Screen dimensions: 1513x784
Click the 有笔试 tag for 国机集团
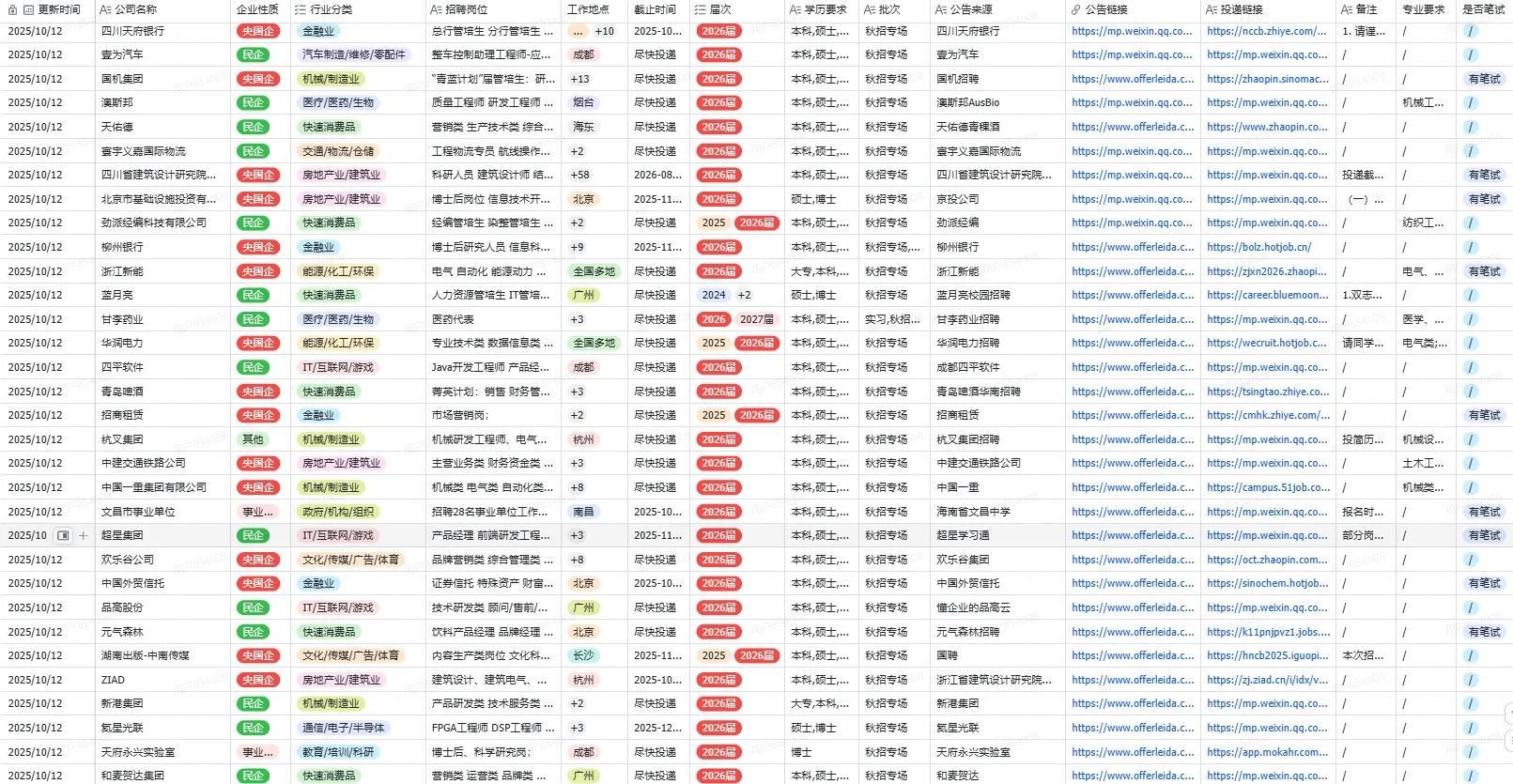[1484, 79]
